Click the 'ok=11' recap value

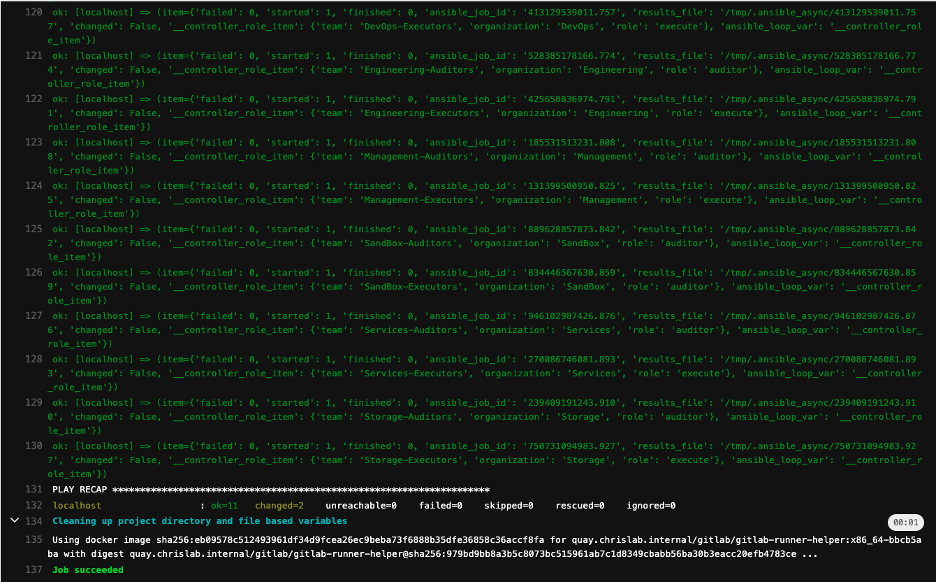(224, 506)
